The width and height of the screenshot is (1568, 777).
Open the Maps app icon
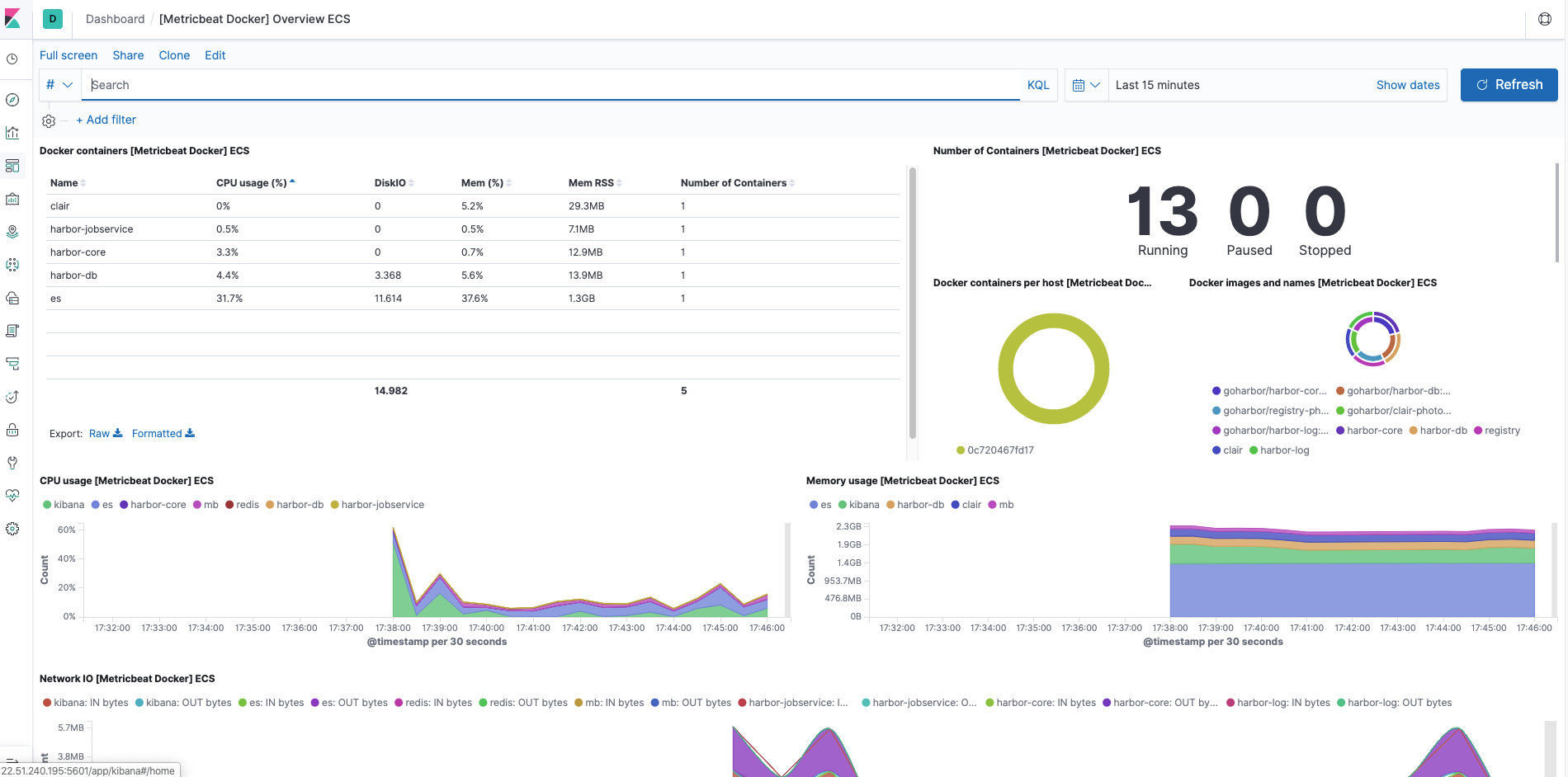point(12,232)
